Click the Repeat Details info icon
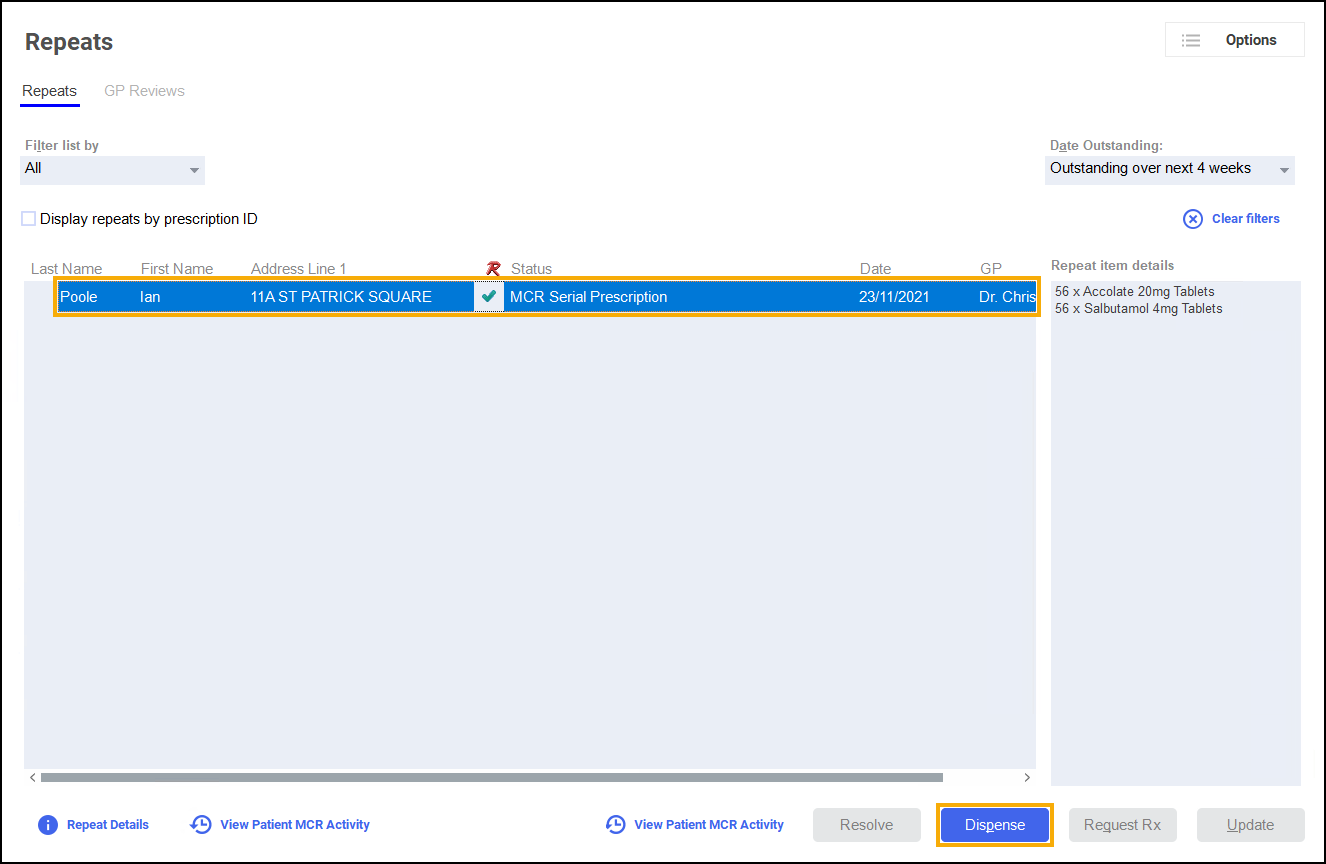The height and width of the screenshot is (864, 1326). pyautogui.click(x=47, y=825)
